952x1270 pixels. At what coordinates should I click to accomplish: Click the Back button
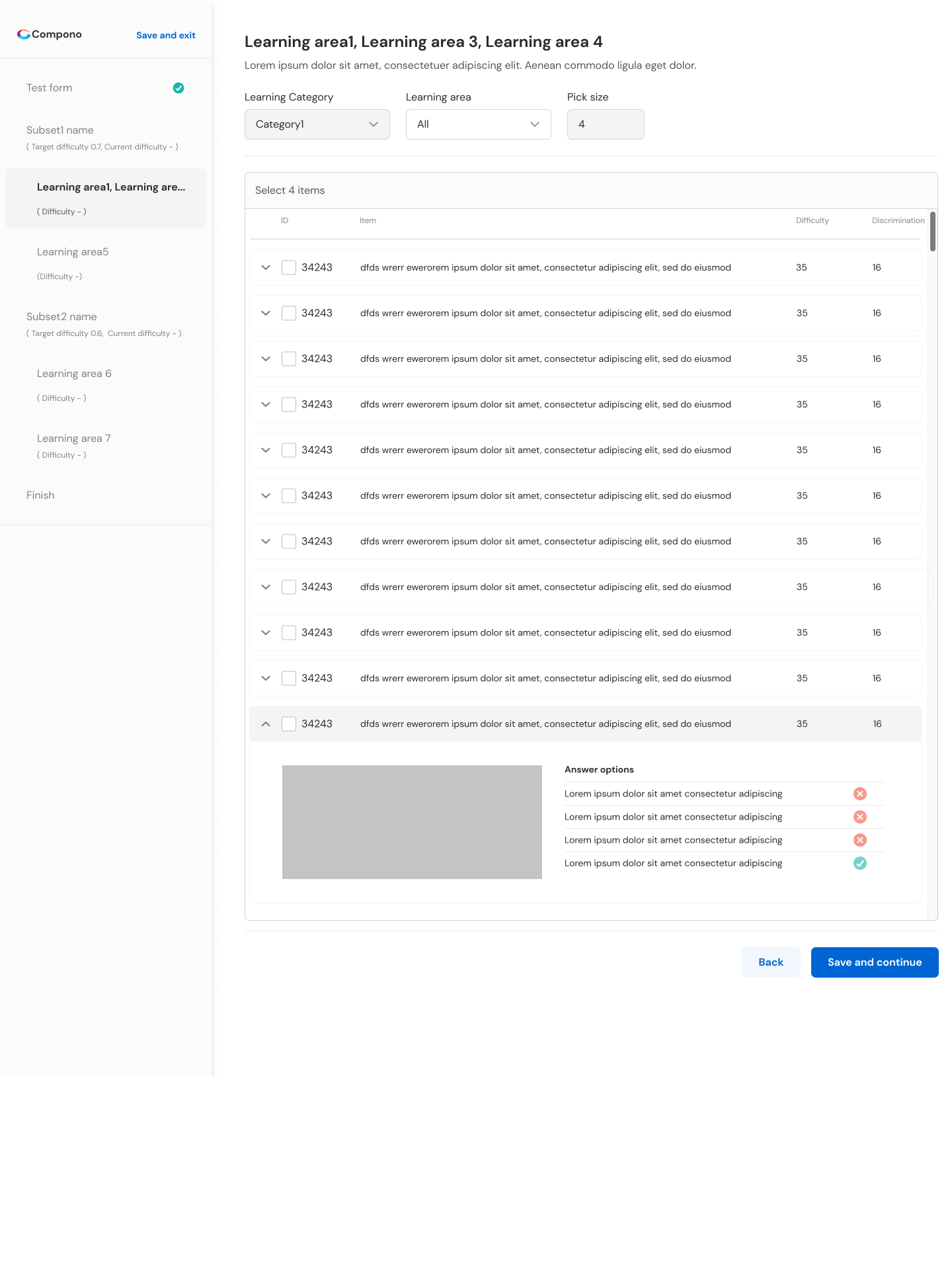(770, 962)
